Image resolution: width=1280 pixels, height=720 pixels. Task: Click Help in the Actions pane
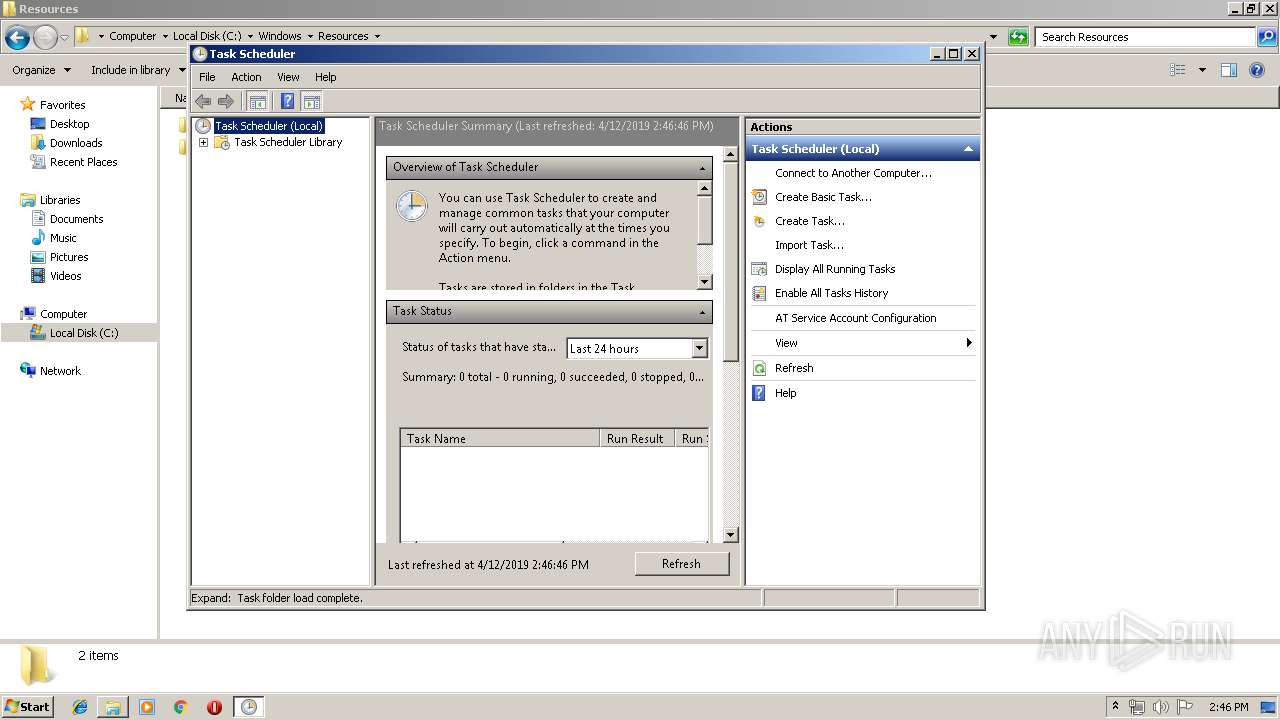click(x=786, y=393)
